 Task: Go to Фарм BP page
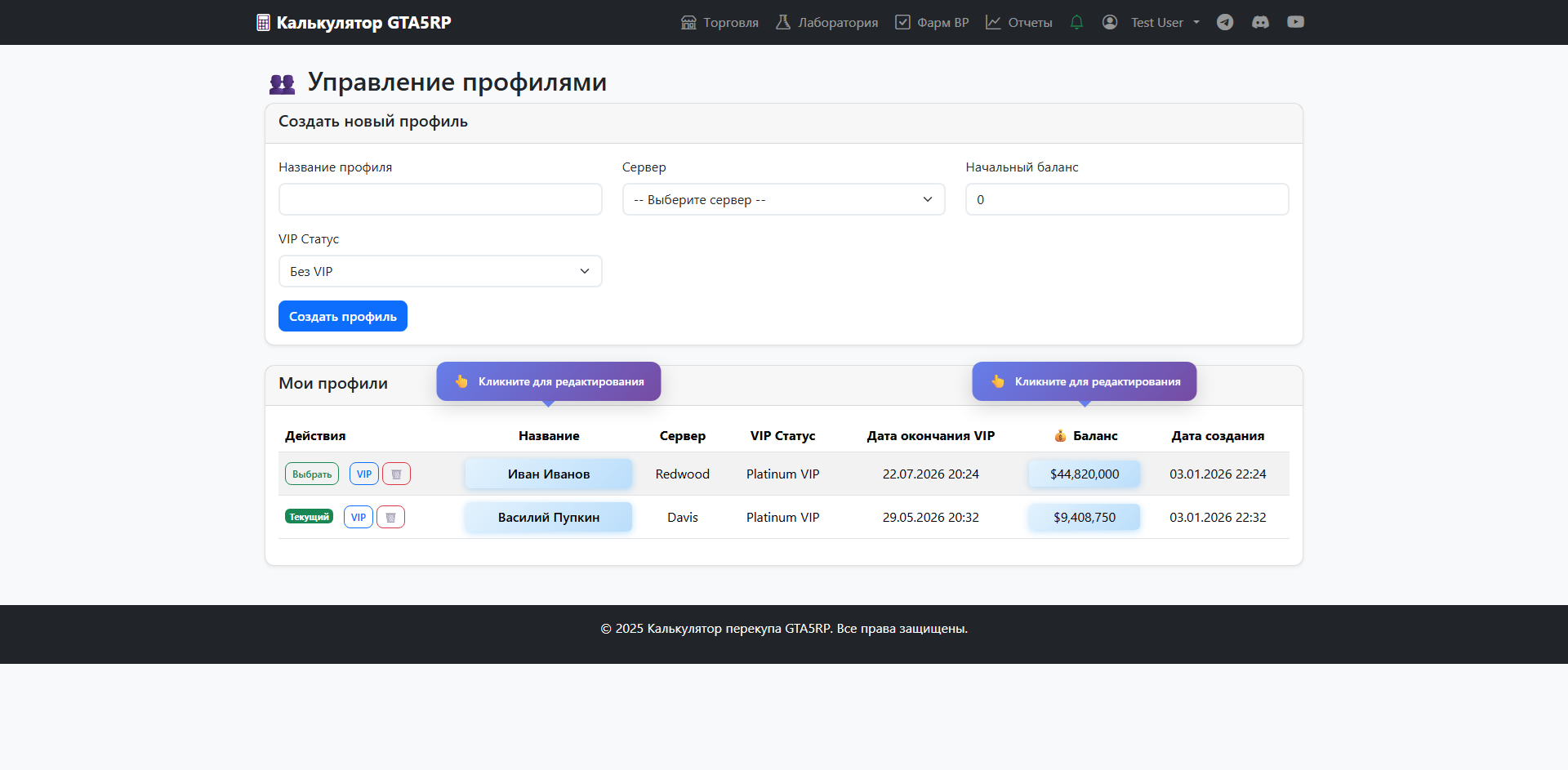pyautogui.click(x=932, y=22)
